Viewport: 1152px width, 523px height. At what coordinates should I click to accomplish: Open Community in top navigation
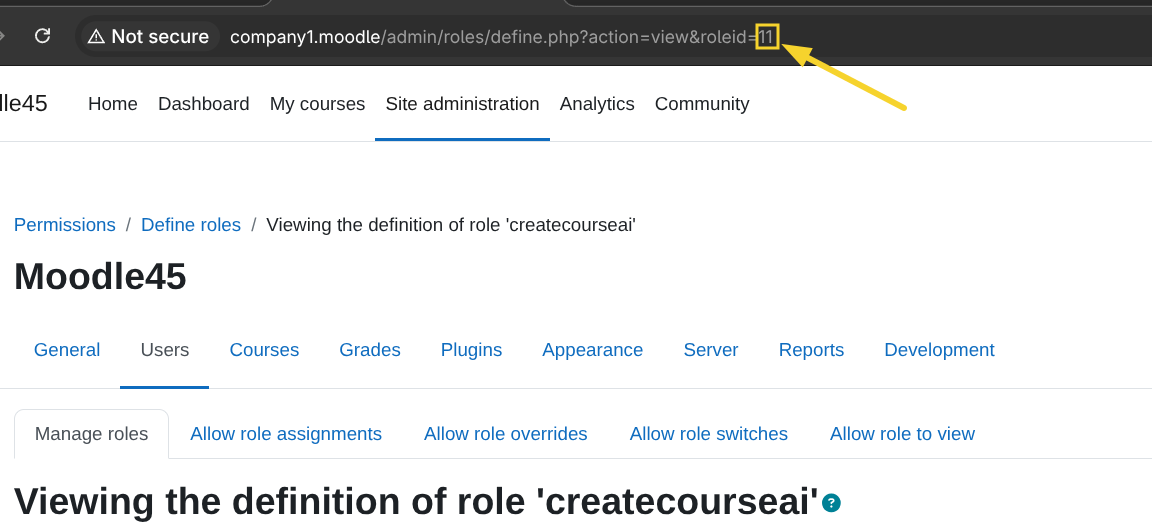(x=701, y=104)
